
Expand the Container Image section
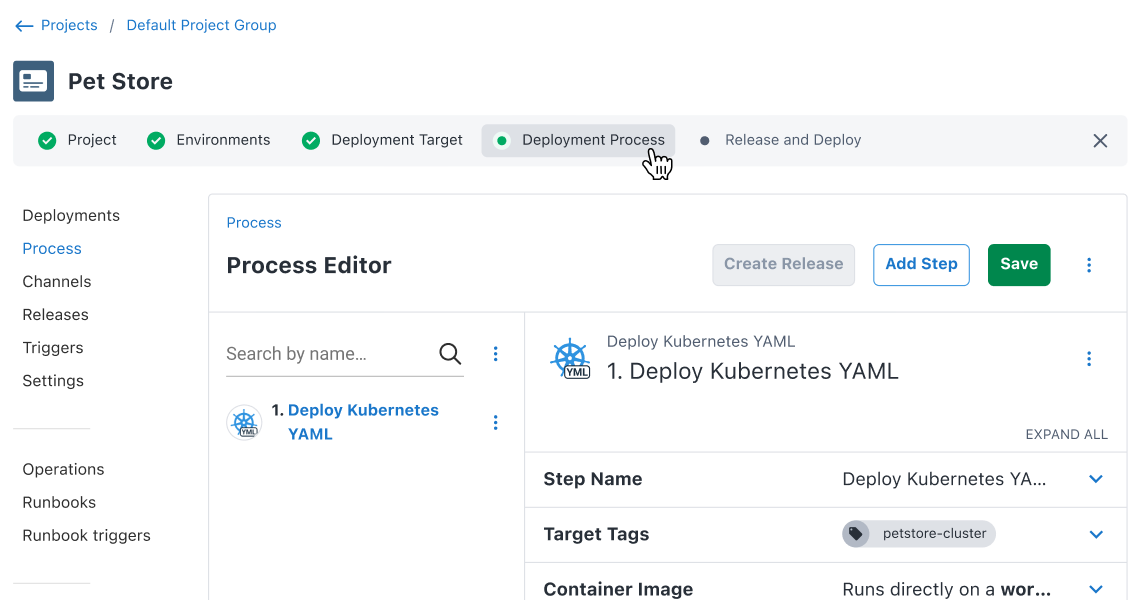point(1096,589)
